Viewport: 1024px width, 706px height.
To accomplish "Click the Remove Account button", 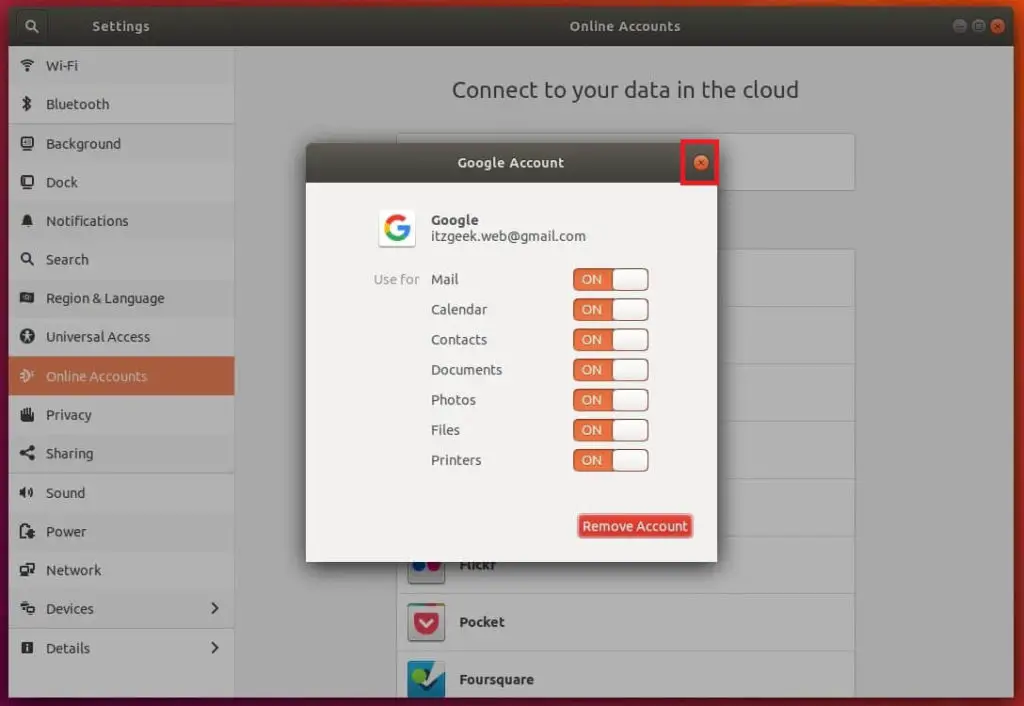I will point(635,526).
